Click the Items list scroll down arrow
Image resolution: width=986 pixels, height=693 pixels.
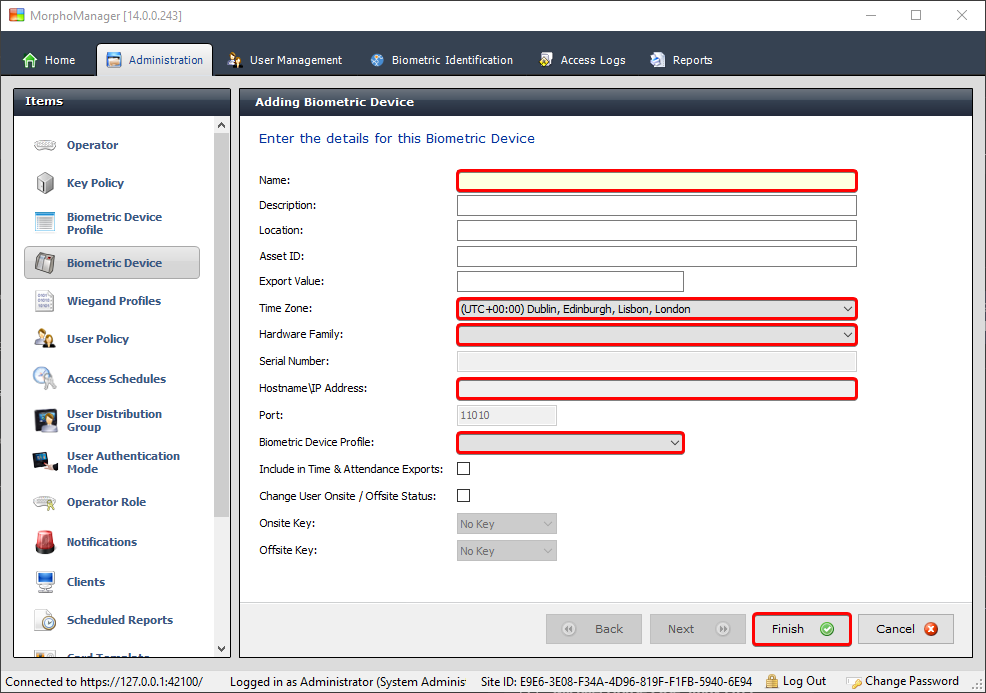pyautogui.click(x=221, y=648)
